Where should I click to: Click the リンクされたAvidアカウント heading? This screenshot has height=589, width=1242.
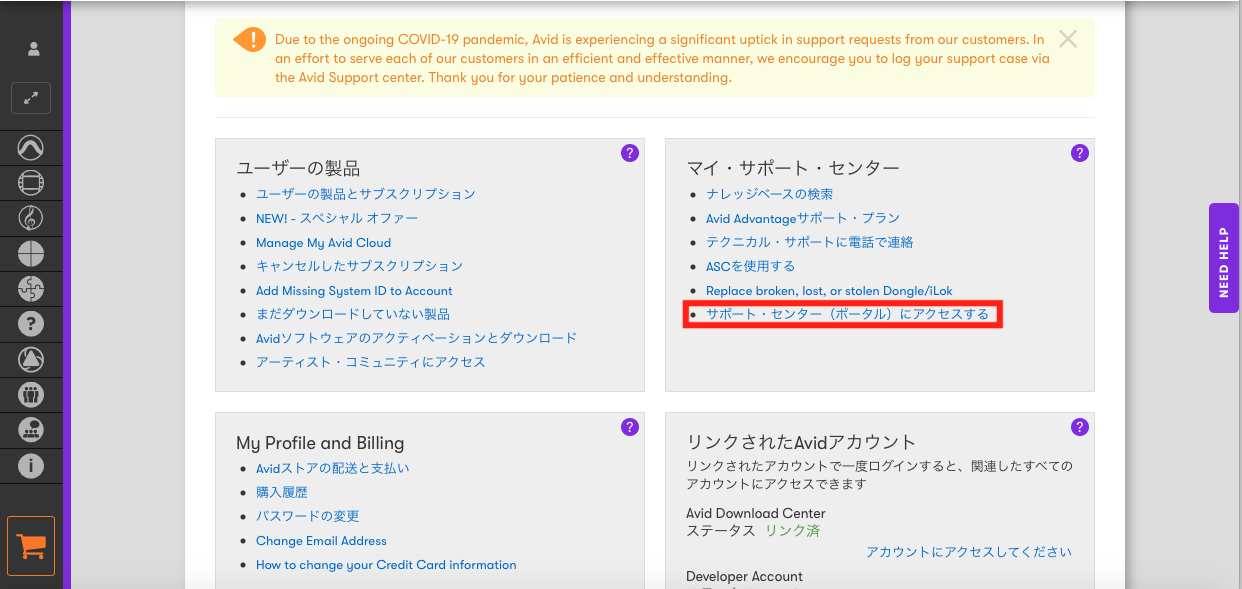[x=801, y=442]
